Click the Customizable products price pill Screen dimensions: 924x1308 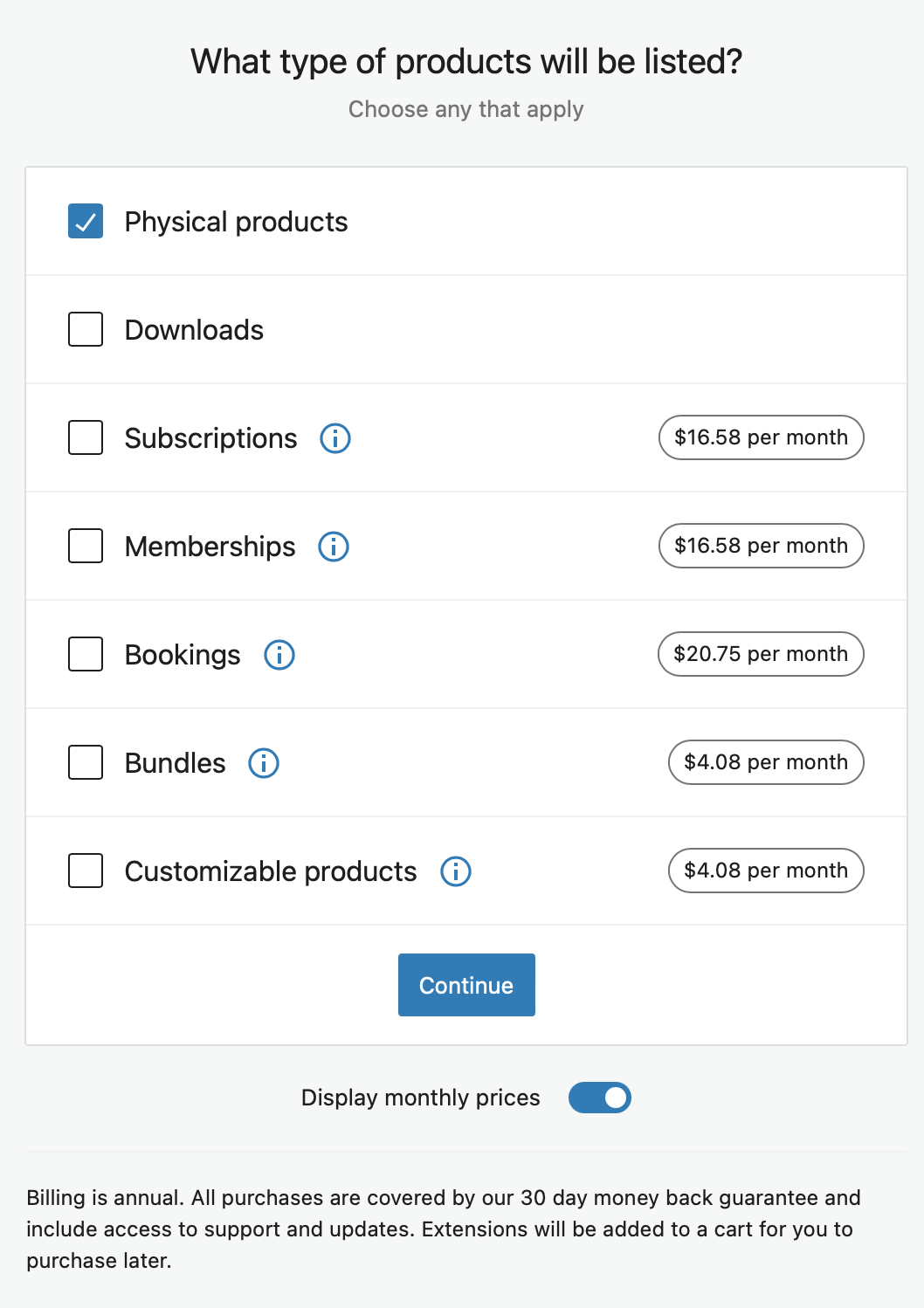[x=766, y=871]
